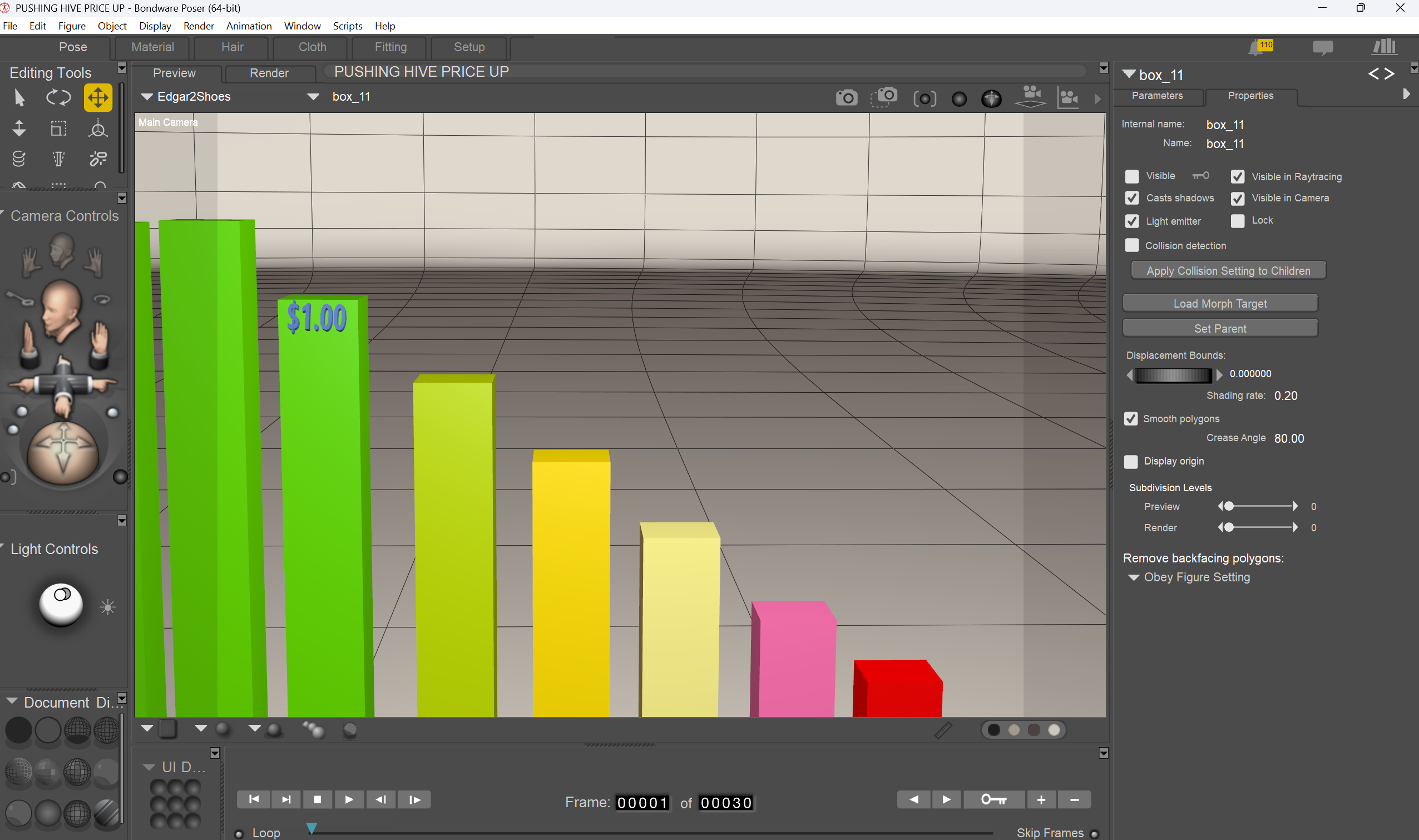The height and width of the screenshot is (840, 1419).
Task: Enable Display origin checkbox
Action: pyautogui.click(x=1130, y=462)
